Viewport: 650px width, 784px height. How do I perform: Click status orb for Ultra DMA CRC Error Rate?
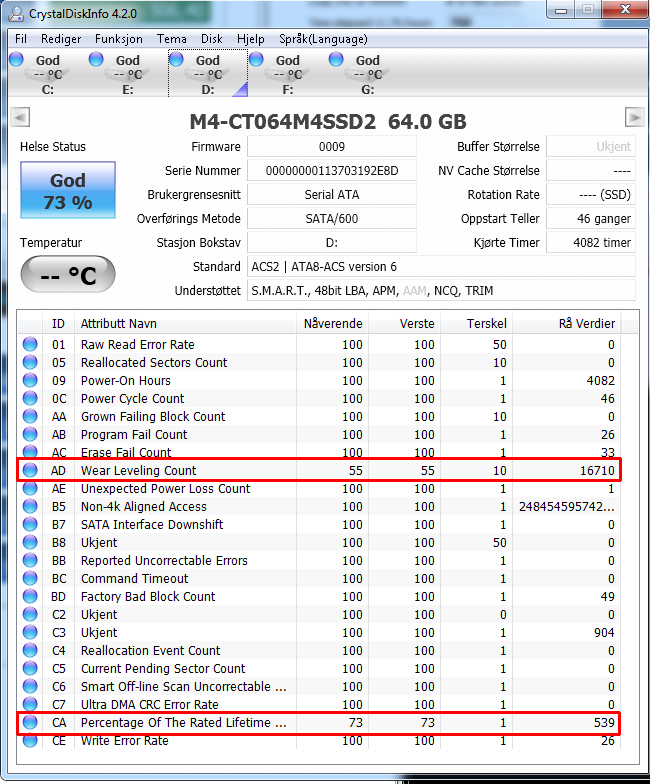(30, 704)
